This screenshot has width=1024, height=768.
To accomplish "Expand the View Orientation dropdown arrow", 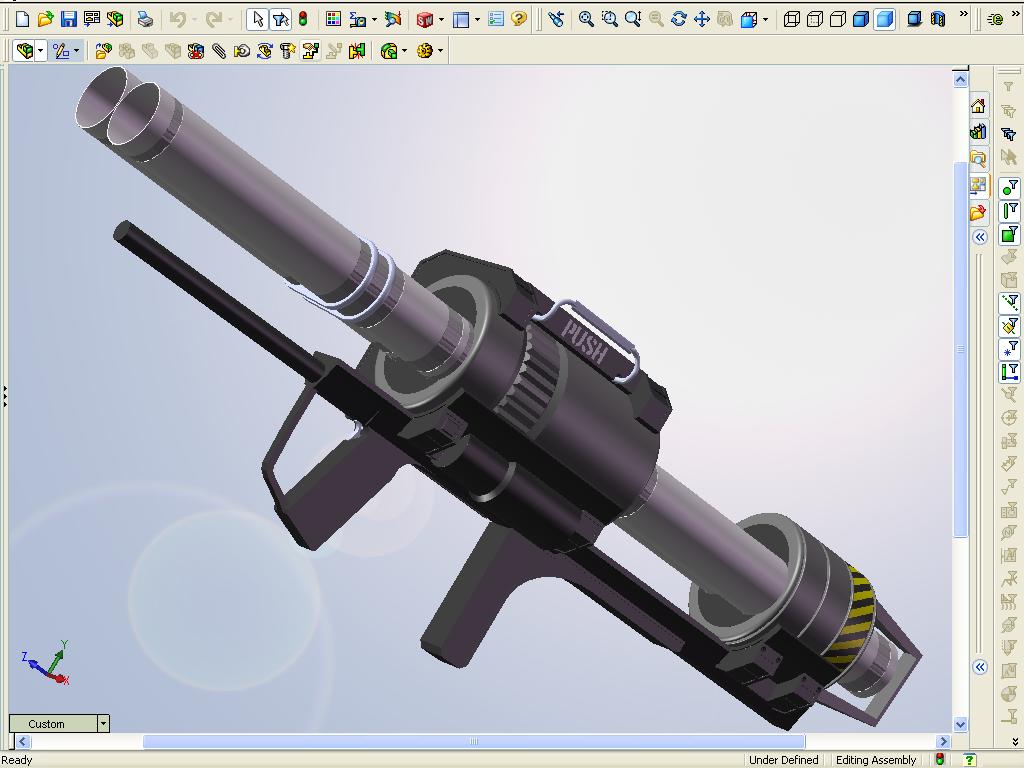I will click(766, 19).
